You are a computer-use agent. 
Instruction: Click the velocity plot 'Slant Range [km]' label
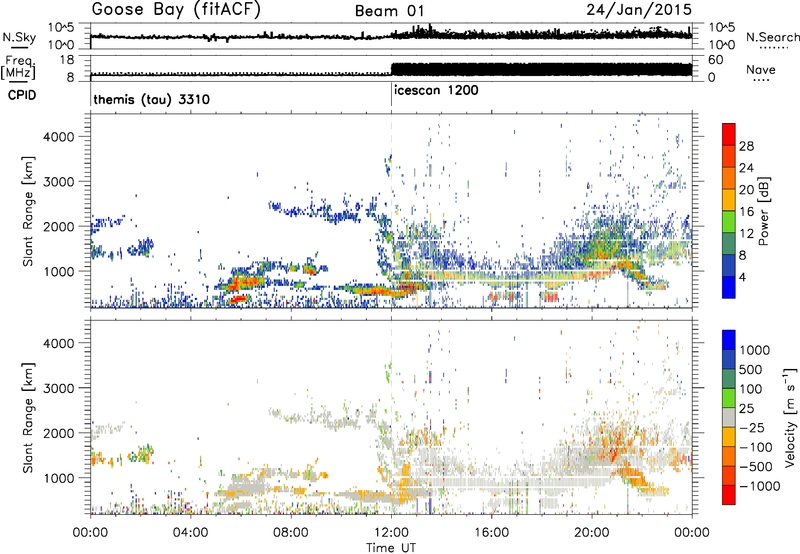28,417
